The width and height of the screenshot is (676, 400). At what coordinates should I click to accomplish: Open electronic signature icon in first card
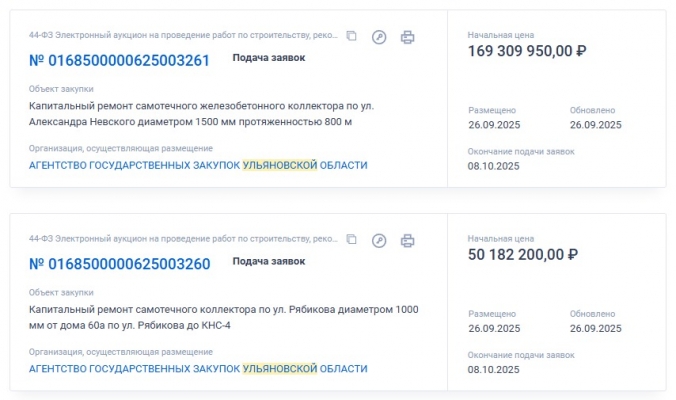pos(379,37)
